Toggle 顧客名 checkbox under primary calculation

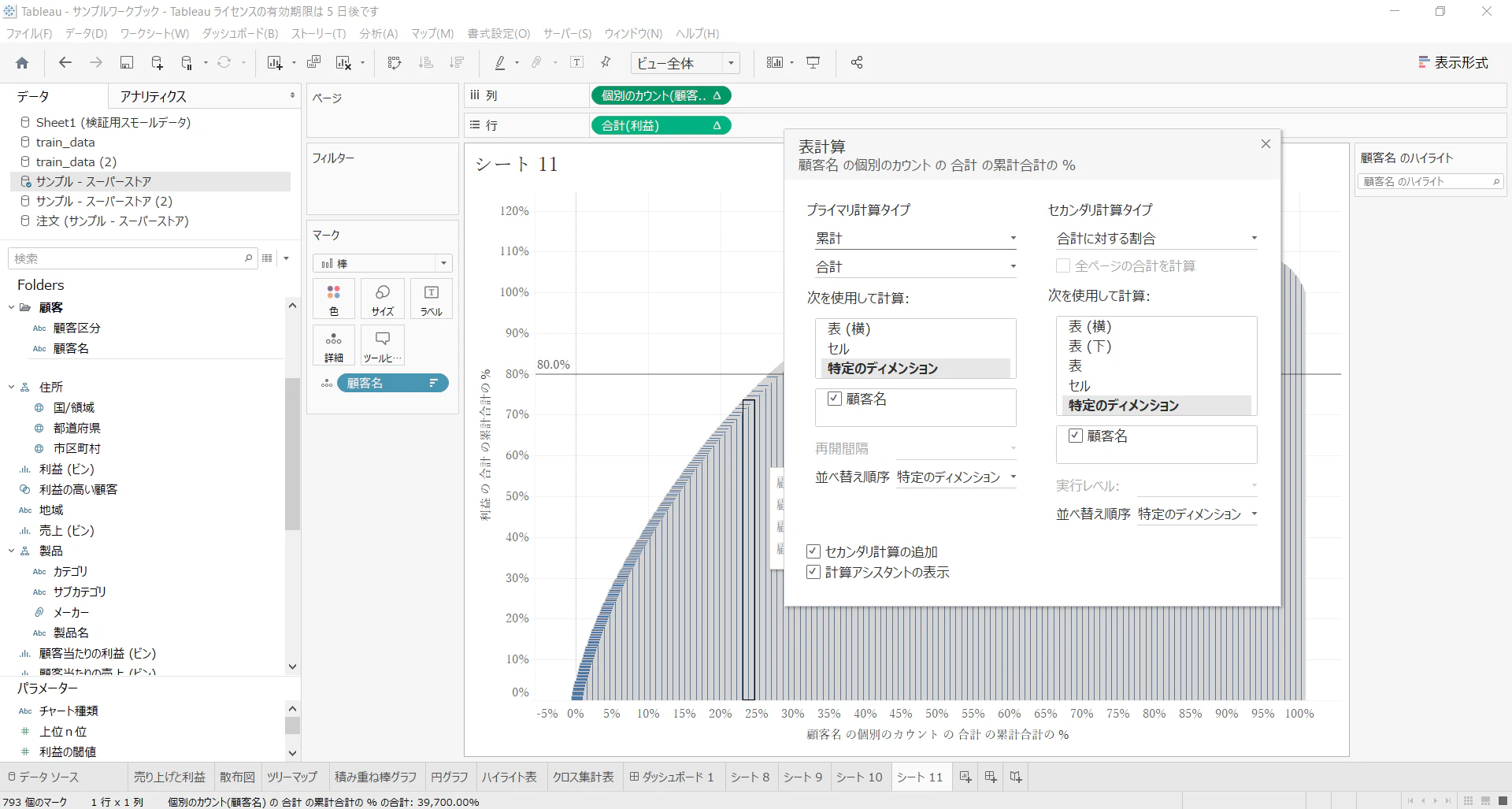[x=835, y=399]
